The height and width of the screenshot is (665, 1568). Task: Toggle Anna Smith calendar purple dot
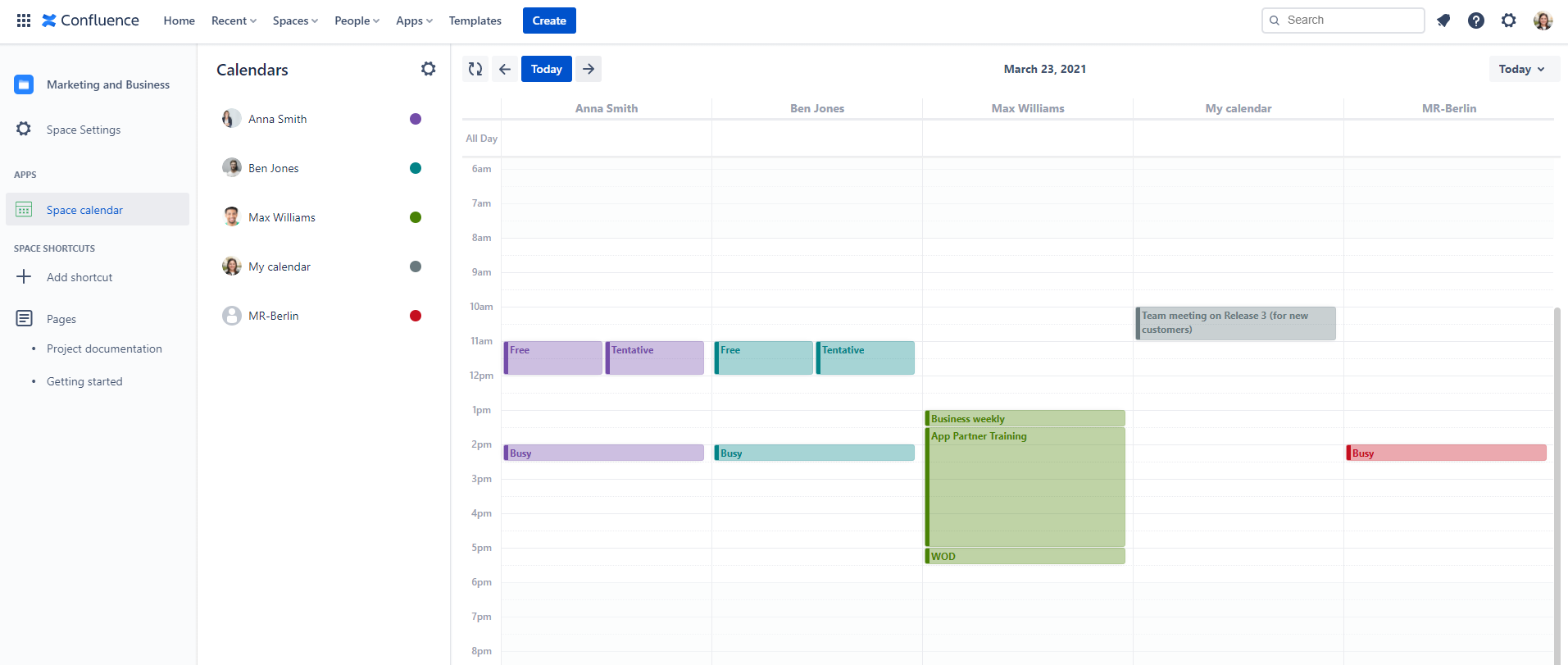416,119
